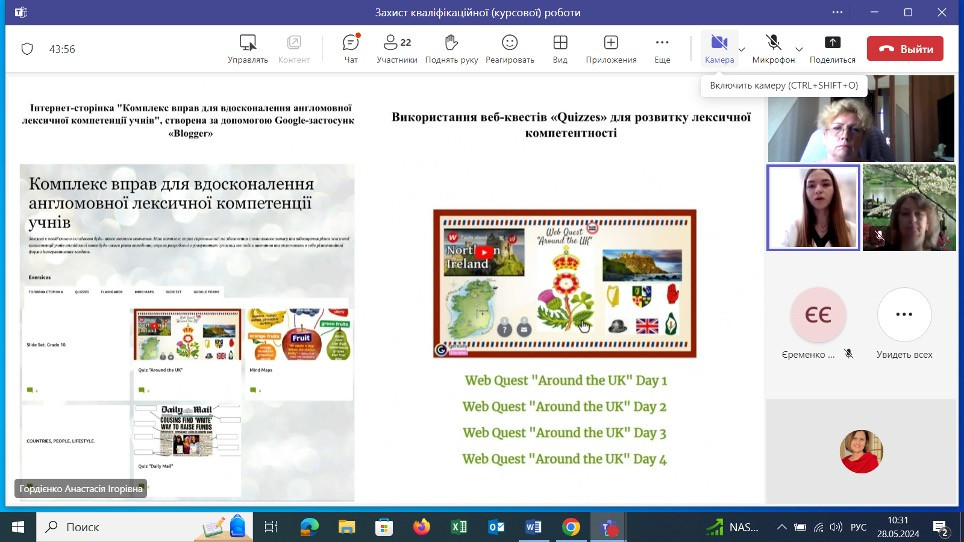Click the NAS... stock widget in taskbar
The height and width of the screenshot is (542, 964).
(732, 527)
